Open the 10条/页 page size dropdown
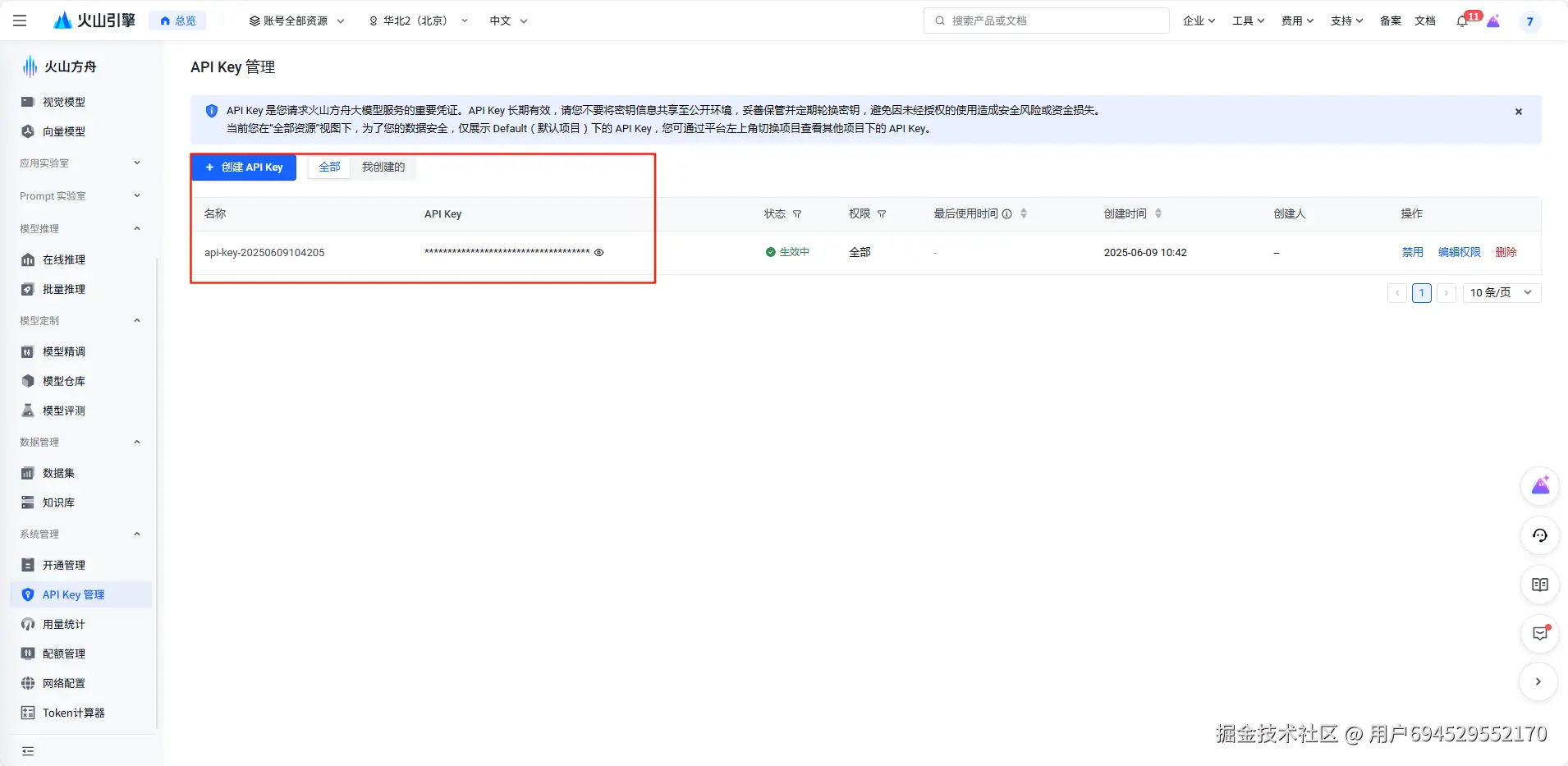This screenshot has width=1568, height=766. 1501,292
